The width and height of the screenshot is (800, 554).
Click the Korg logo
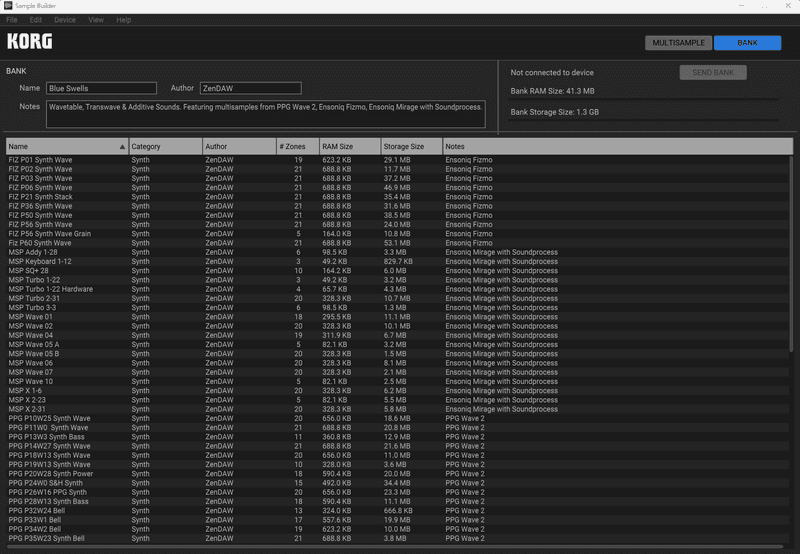tap(30, 41)
